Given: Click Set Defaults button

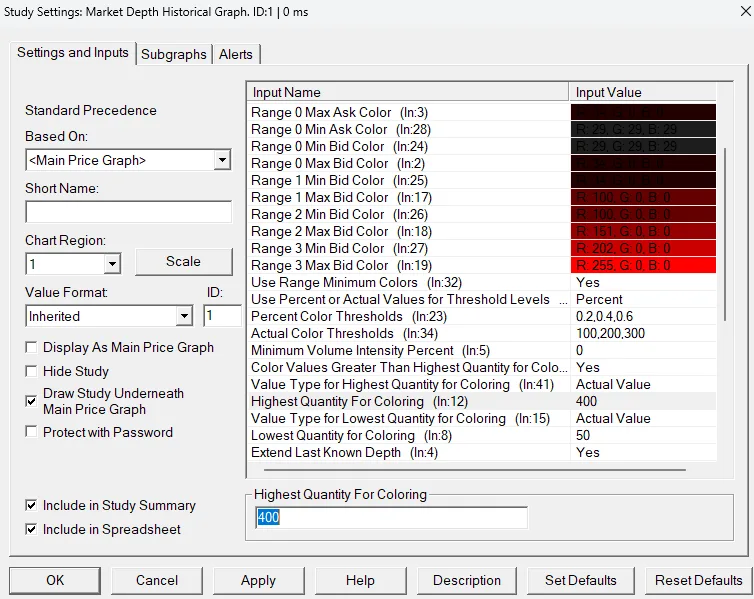Looking at the screenshot, I should coord(581,580).
